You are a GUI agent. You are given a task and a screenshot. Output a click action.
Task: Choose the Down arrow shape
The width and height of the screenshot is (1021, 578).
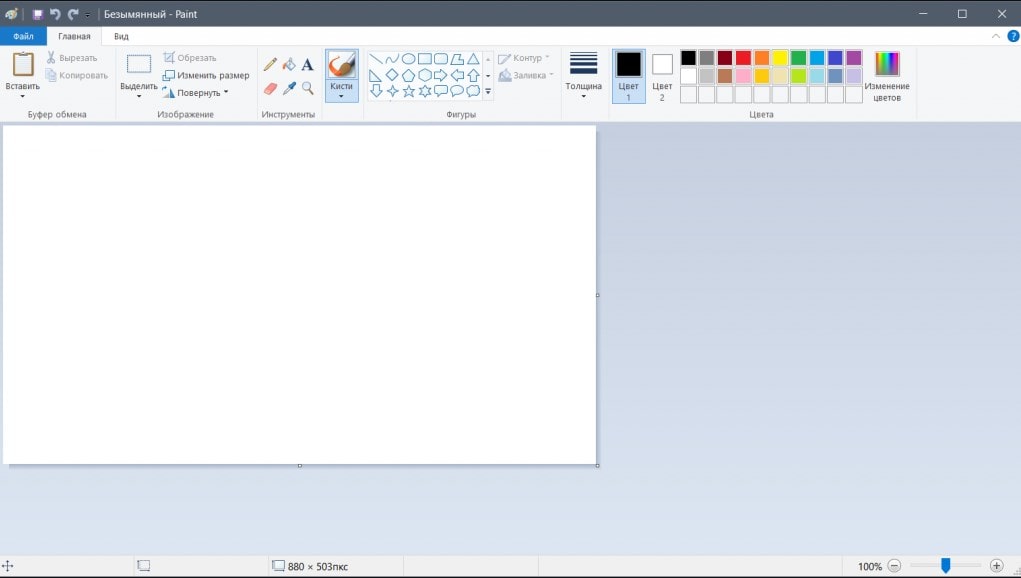point(376,91)
